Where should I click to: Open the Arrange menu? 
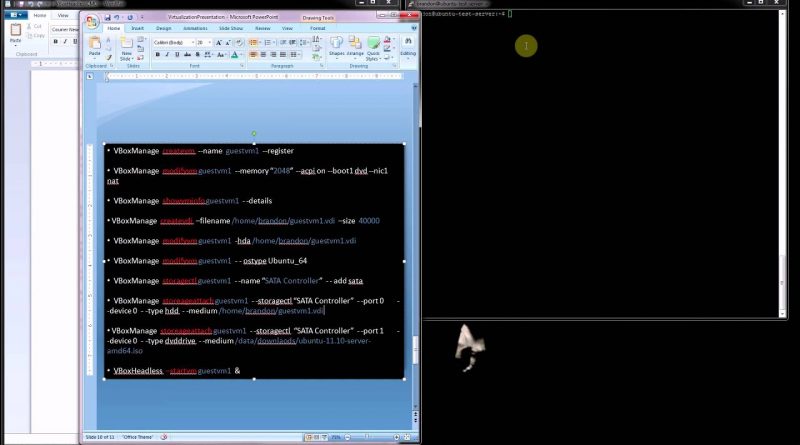pos(355,47)
